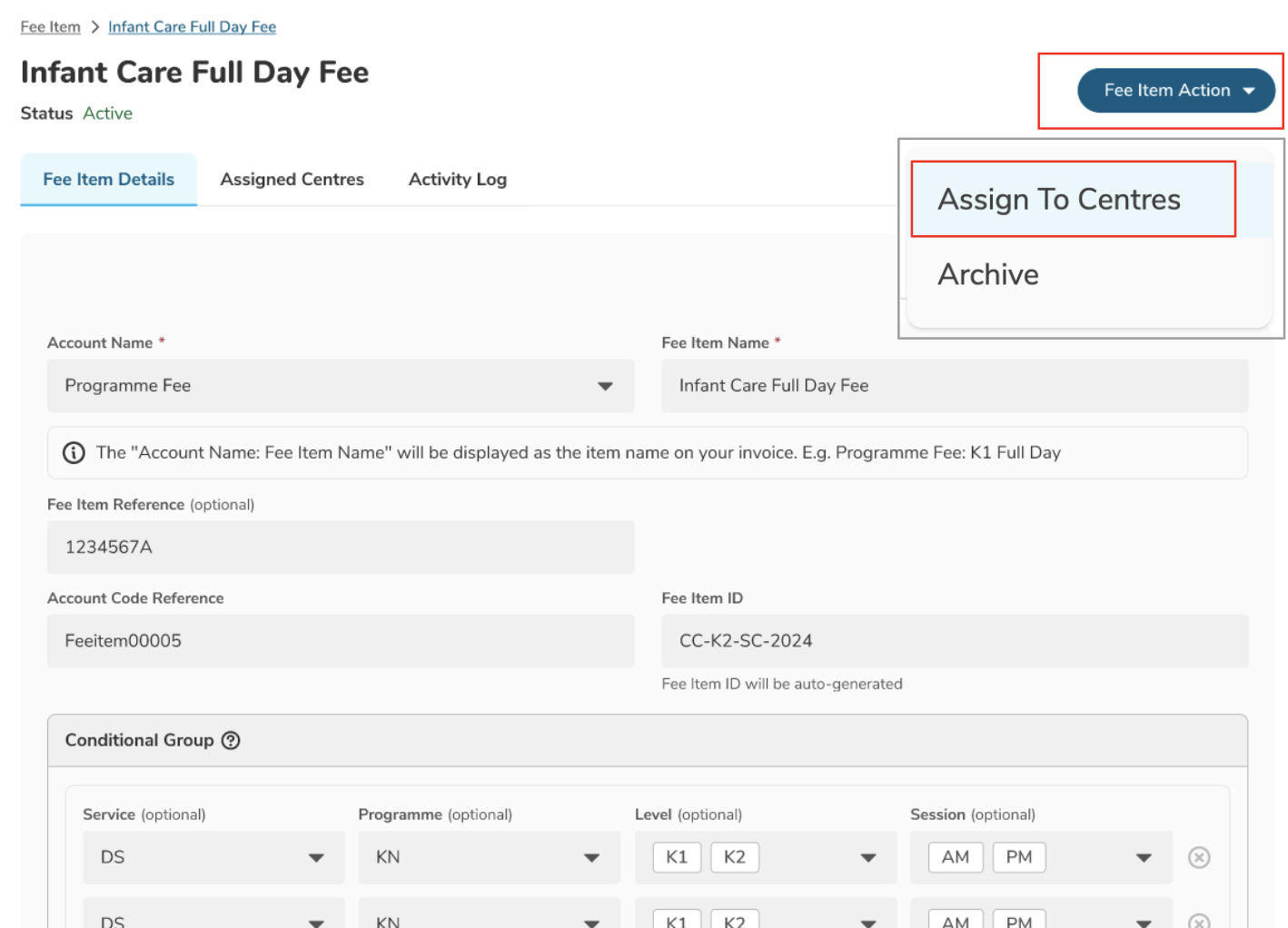Click the Infant Care Full Day Fee breadcrumb
This screenshot has height=928, width=1288.
pos(192,27)
